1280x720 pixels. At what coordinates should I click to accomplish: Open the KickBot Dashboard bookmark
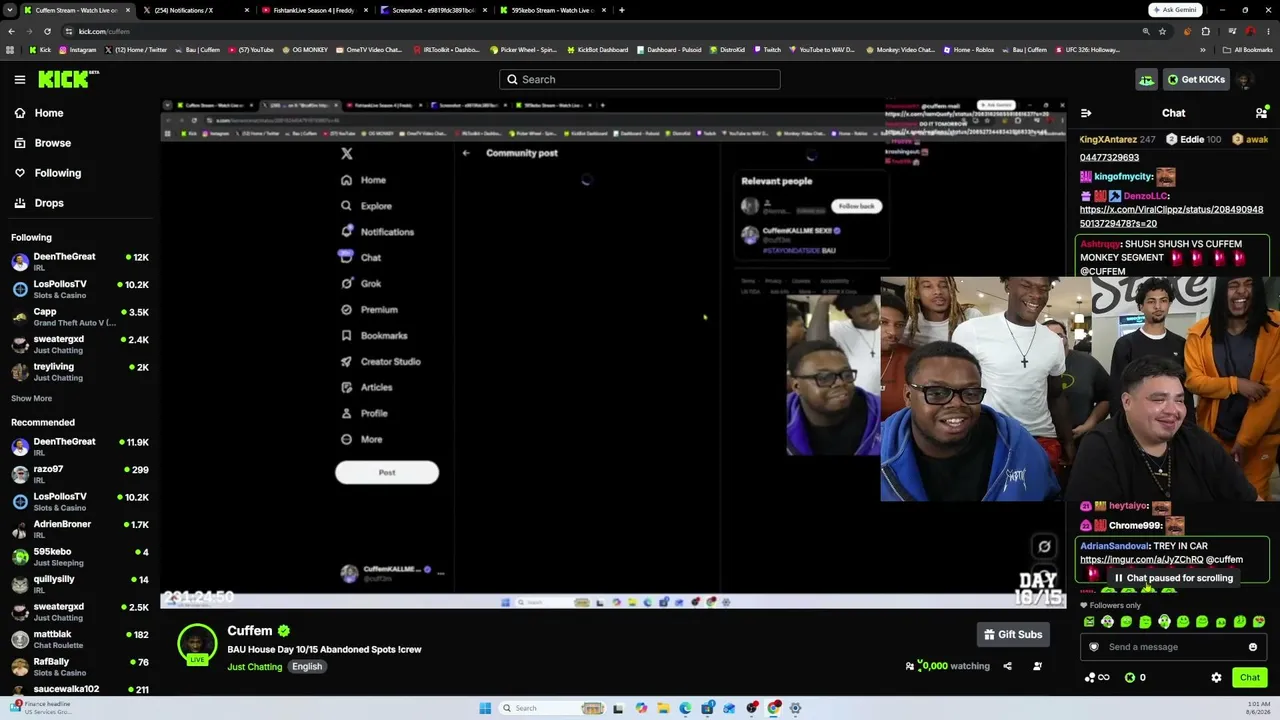tap(597, 49)
